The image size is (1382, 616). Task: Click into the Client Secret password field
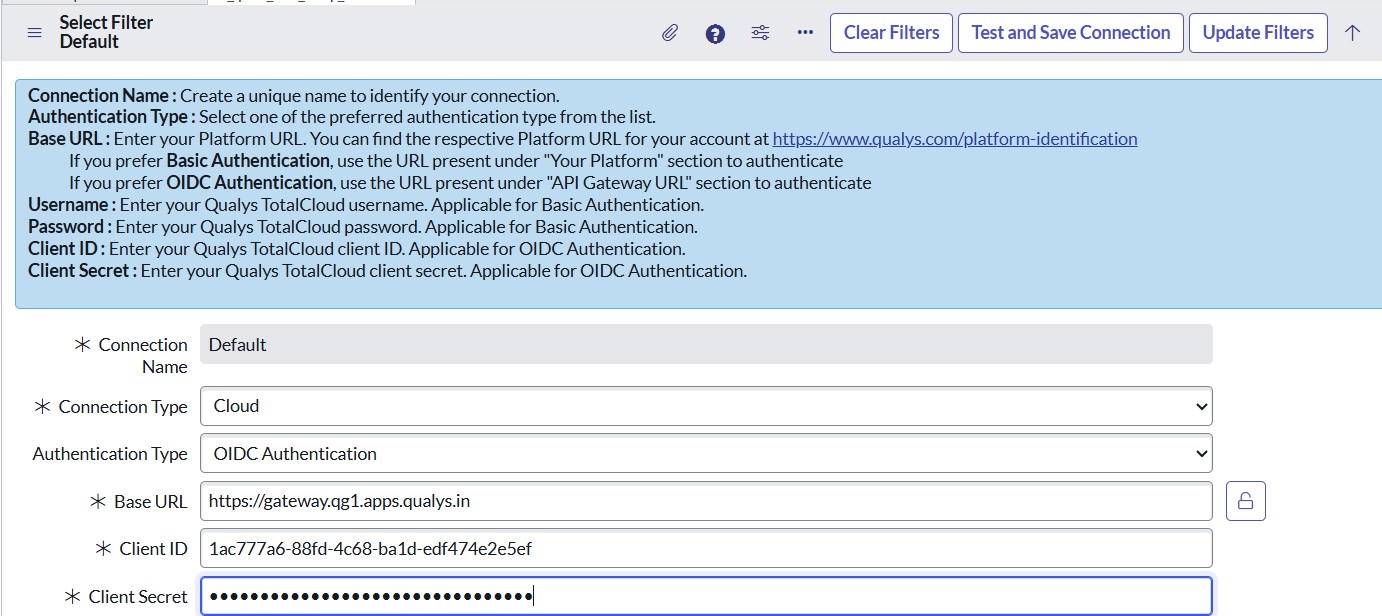click(706, 596)
